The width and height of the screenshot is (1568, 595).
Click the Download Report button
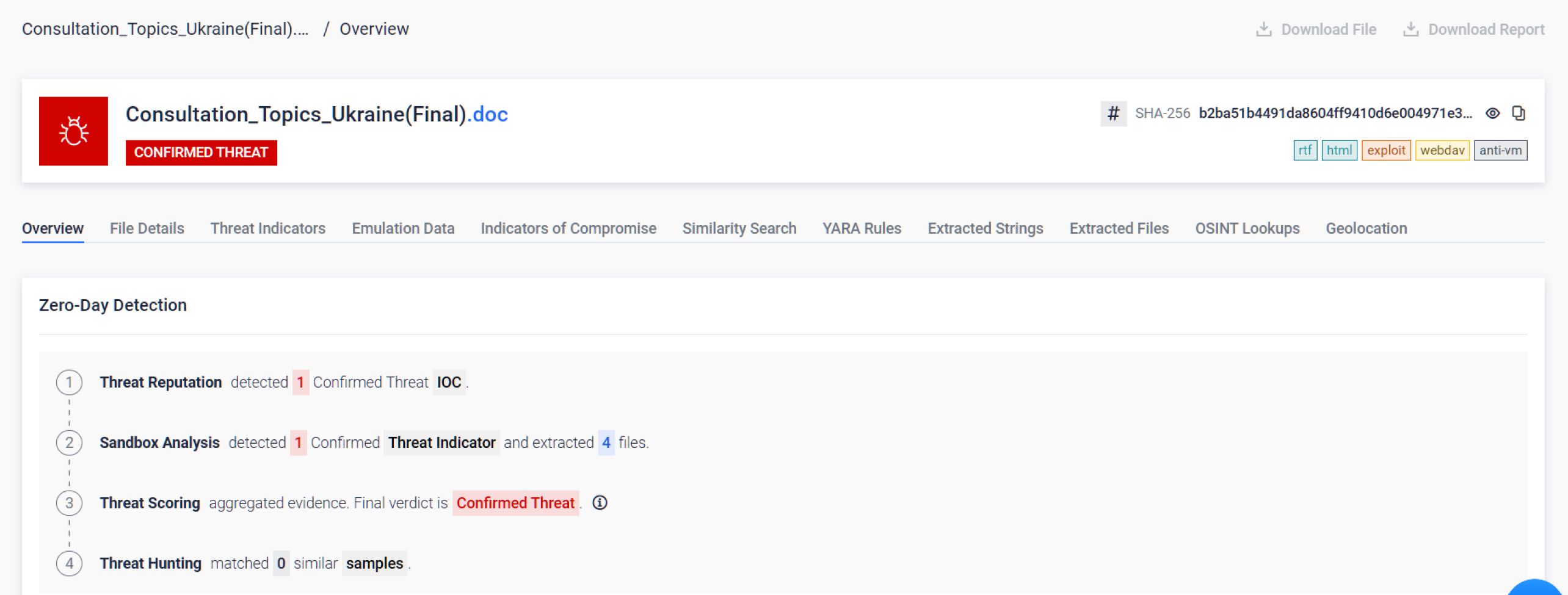(1474, 29)
